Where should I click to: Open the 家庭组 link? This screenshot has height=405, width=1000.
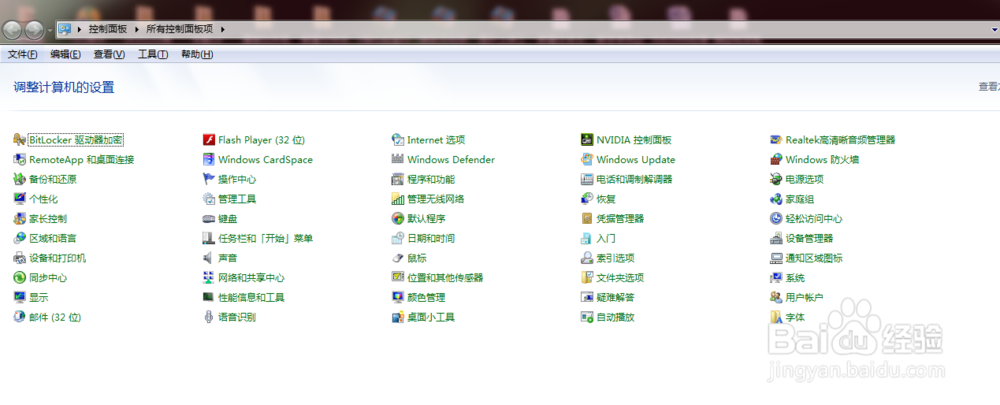pyautogui.click(x=800, y=200)
